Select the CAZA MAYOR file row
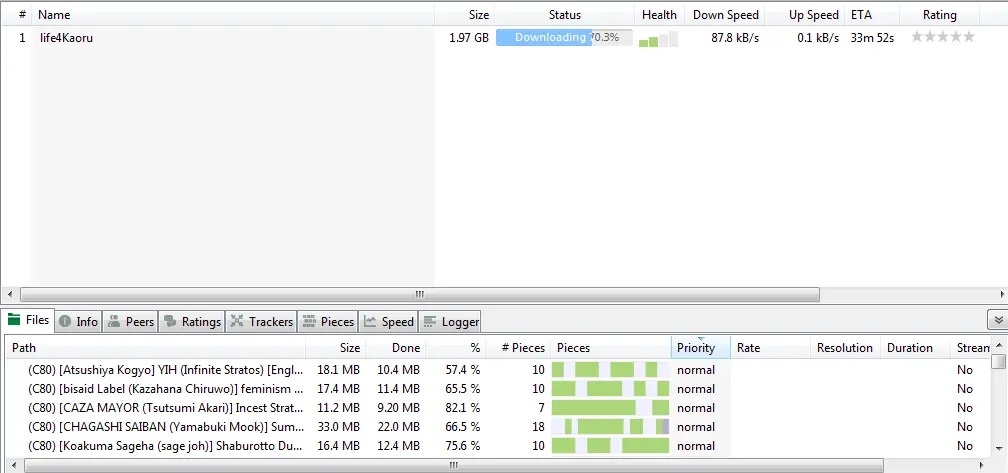1008x473 pixels. (x=498, y=407)
